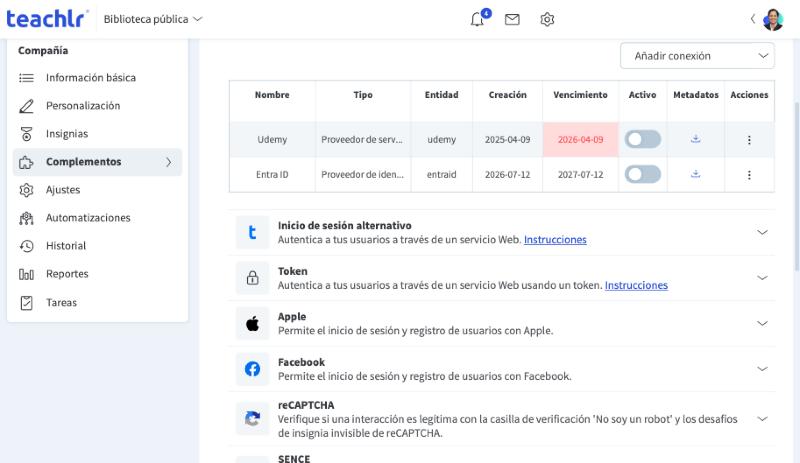
Task: Expand the reCAPTCHA section chevron
Action: [762, 419]
